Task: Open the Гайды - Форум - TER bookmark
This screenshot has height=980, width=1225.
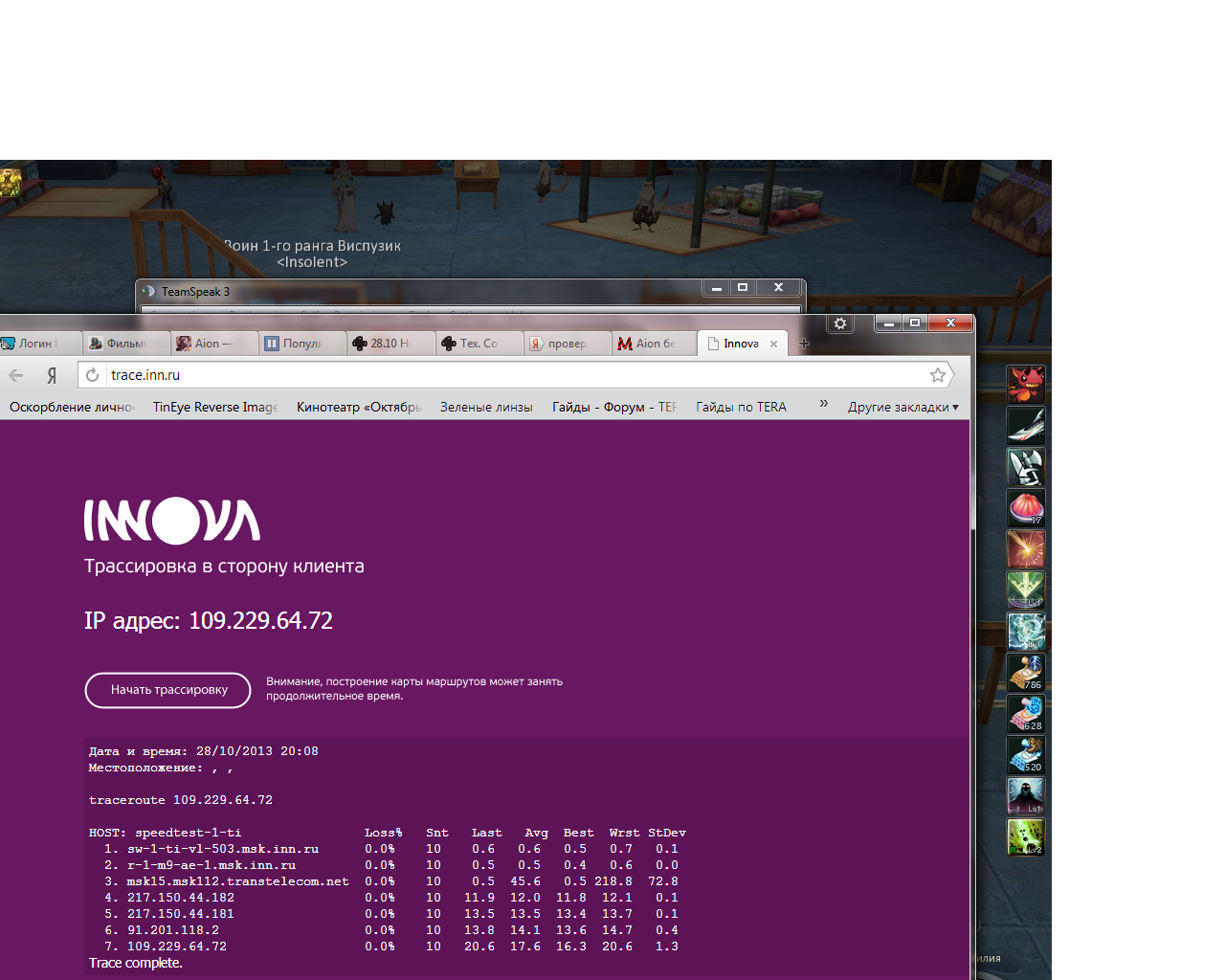Action: [614, 407]
